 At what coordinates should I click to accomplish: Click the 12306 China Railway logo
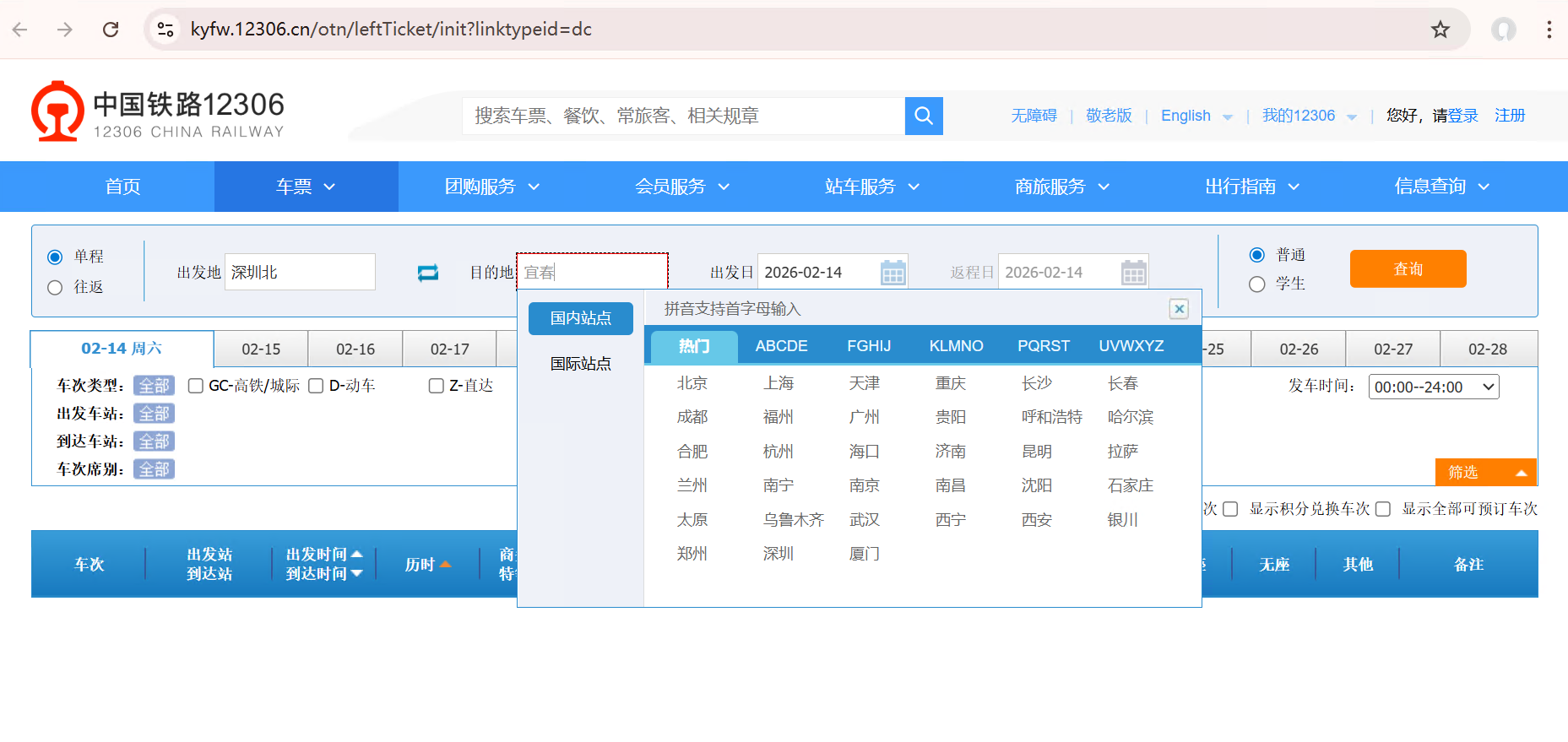(158, 111)
